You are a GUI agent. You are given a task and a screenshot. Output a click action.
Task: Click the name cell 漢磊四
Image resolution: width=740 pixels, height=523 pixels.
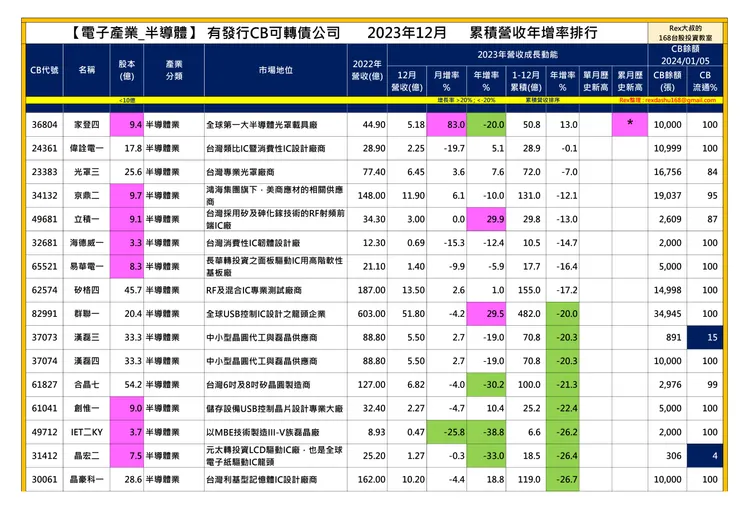coord(87,361)
